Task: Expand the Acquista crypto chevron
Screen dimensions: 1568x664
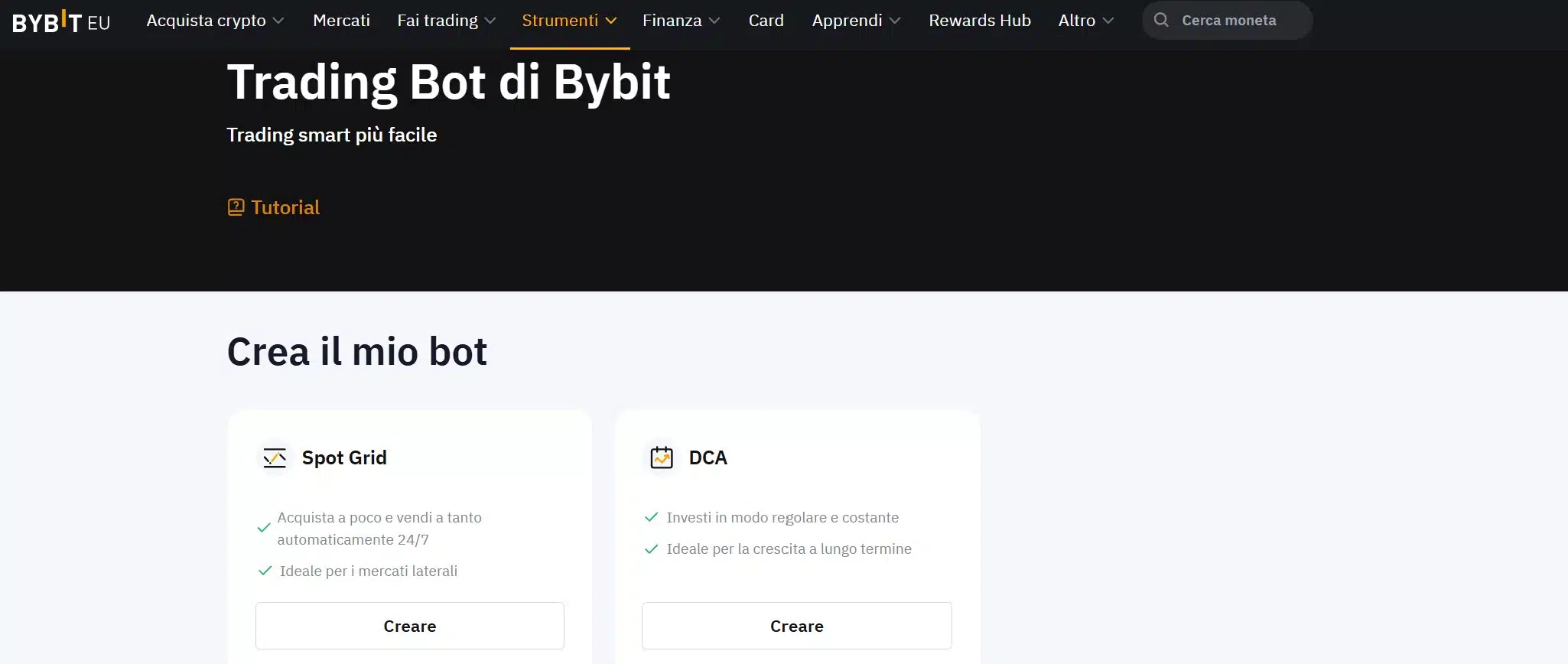Action: (x=278, y=21)
